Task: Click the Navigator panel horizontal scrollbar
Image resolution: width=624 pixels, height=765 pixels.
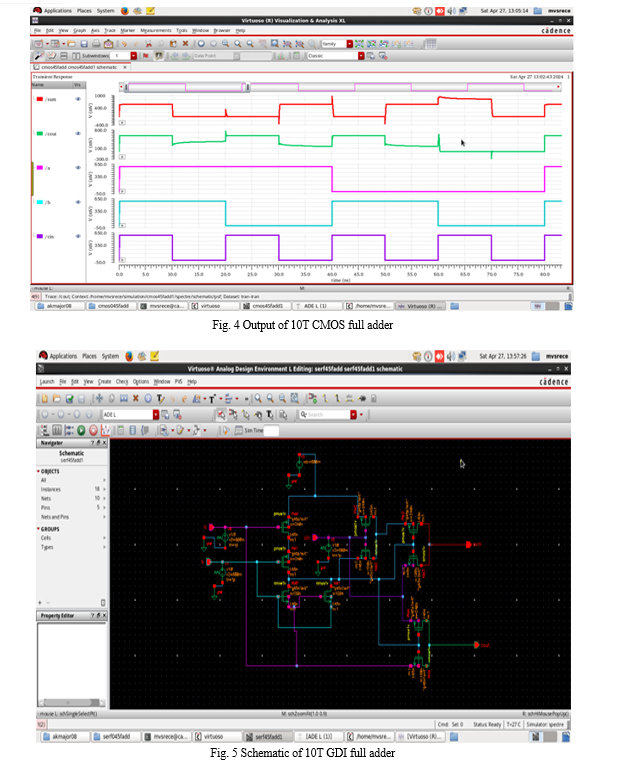Action: coord(71,703)
